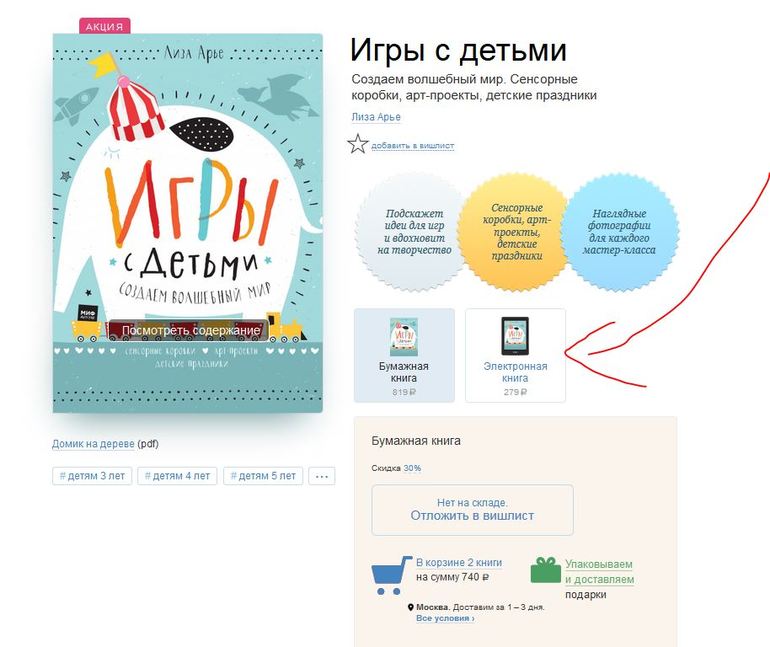Click the green gift box icon

pos(546,570)
